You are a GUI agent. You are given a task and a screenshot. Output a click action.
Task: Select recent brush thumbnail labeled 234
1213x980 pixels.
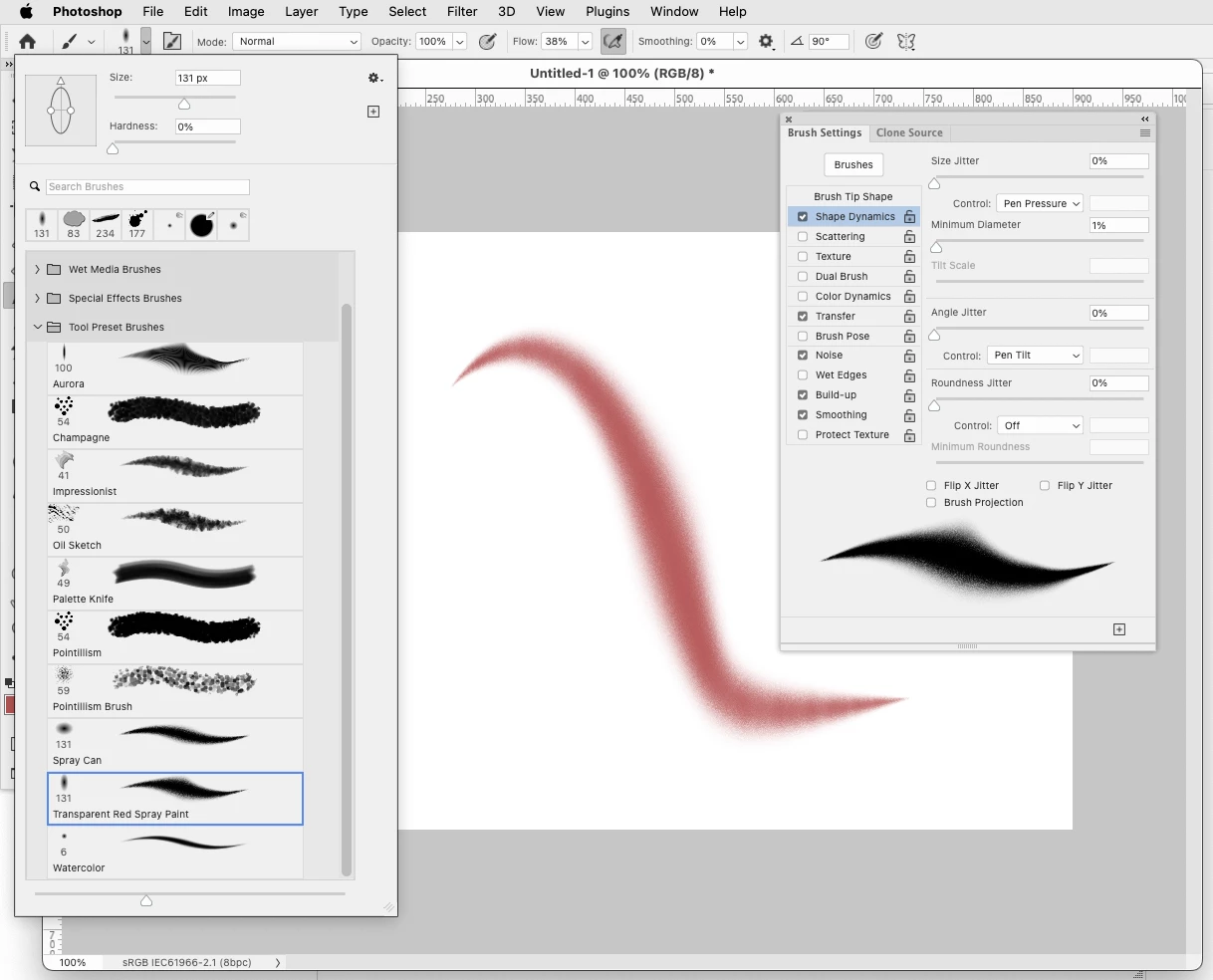pos(106,225)
